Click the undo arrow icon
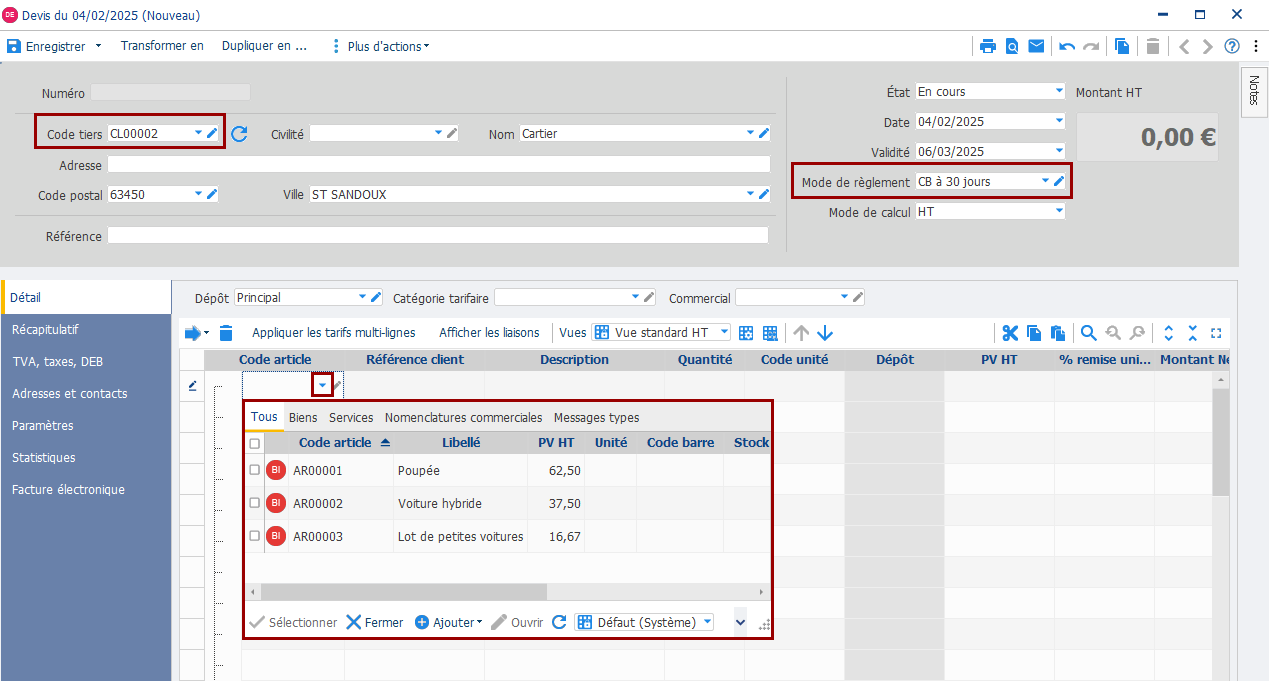The height and width of the screenshot is (681, 1269). tap(1067, 46)
